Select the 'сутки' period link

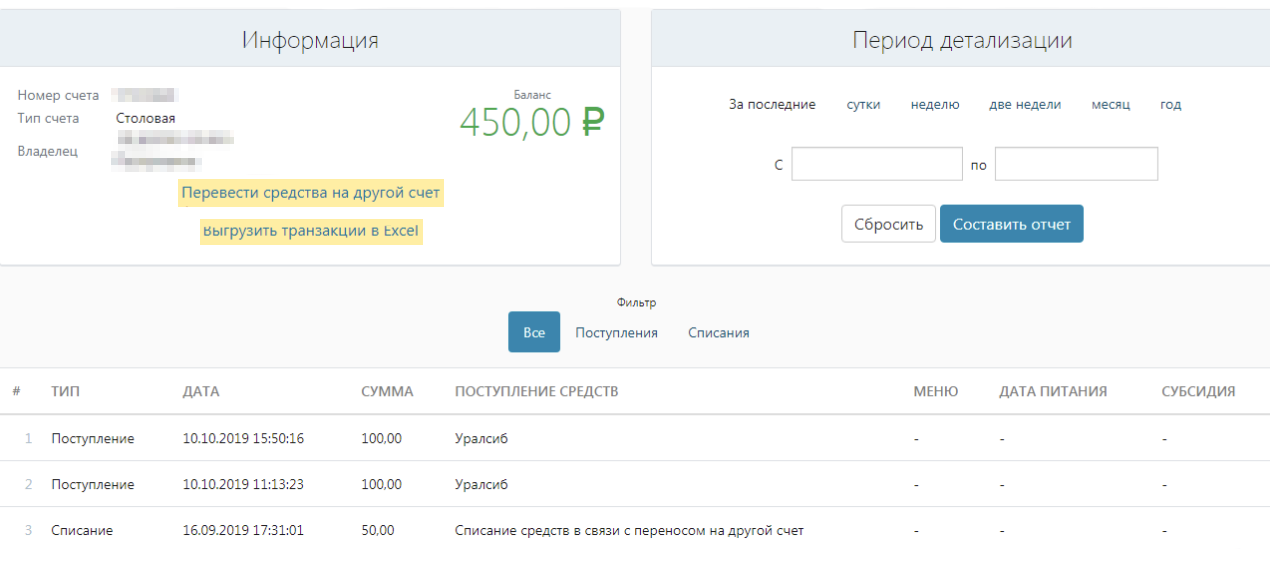point(863,105)
